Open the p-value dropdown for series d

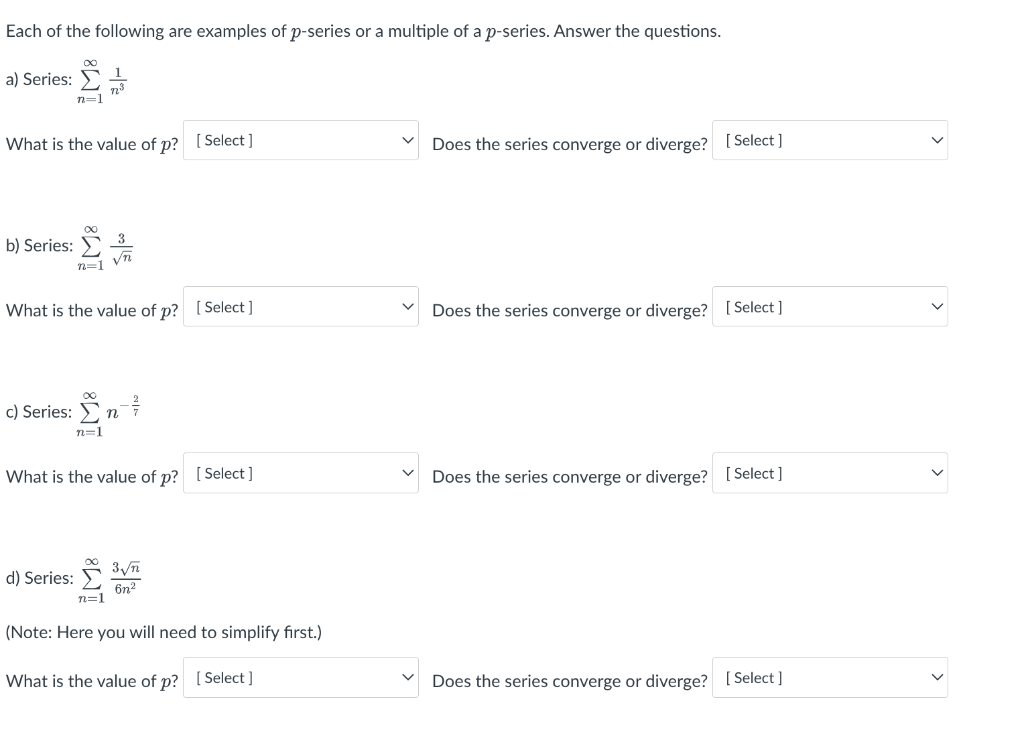click(300, 677)
